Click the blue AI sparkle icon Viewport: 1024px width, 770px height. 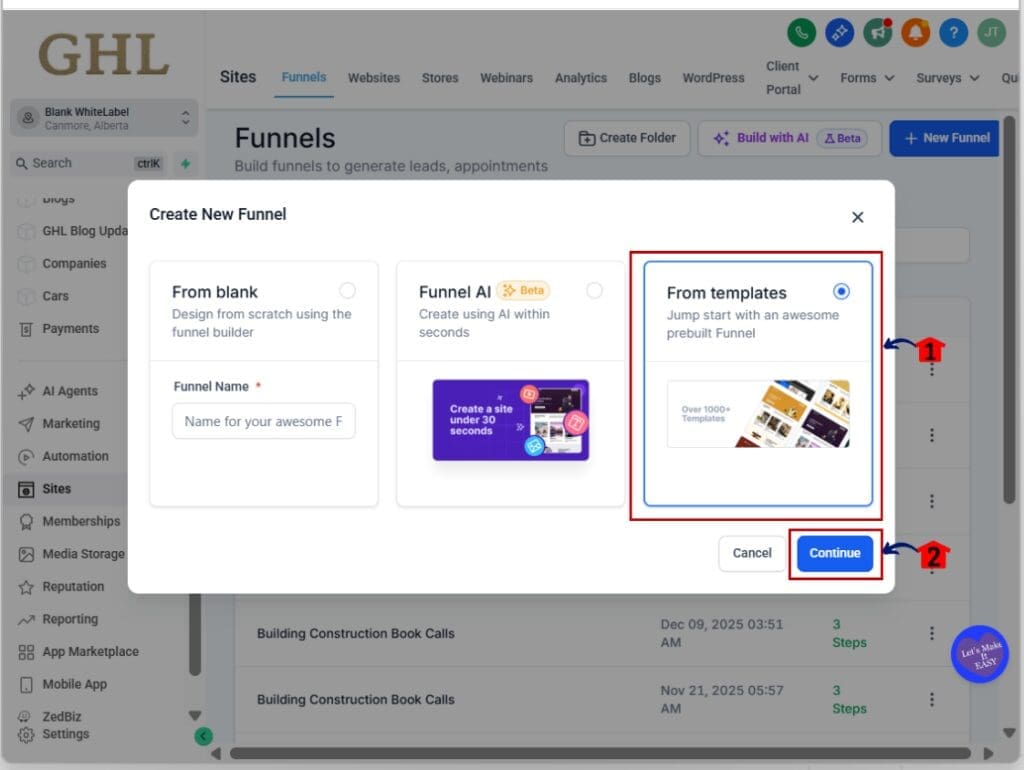click(839, 33)
